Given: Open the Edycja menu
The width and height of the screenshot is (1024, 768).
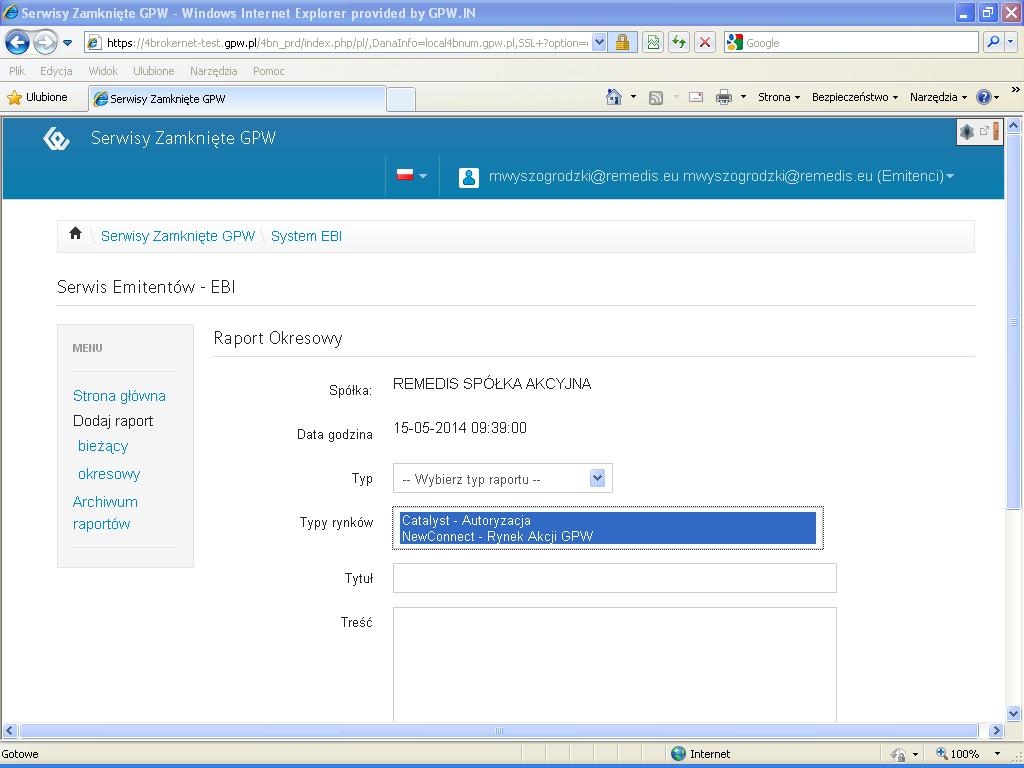Looking at the screenshot, I should tap(56, 71).
